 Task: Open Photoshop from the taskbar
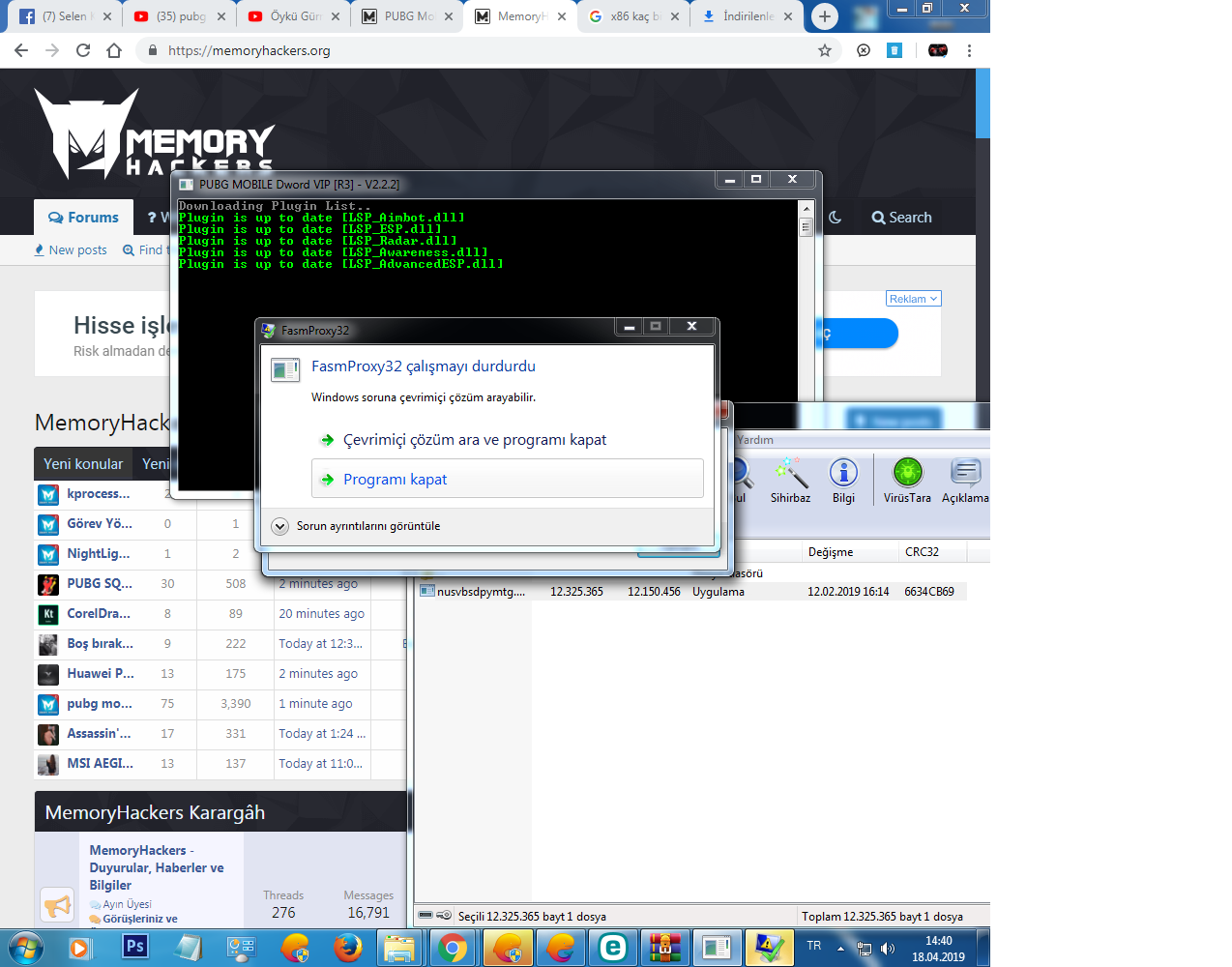[x=135, y=947]
